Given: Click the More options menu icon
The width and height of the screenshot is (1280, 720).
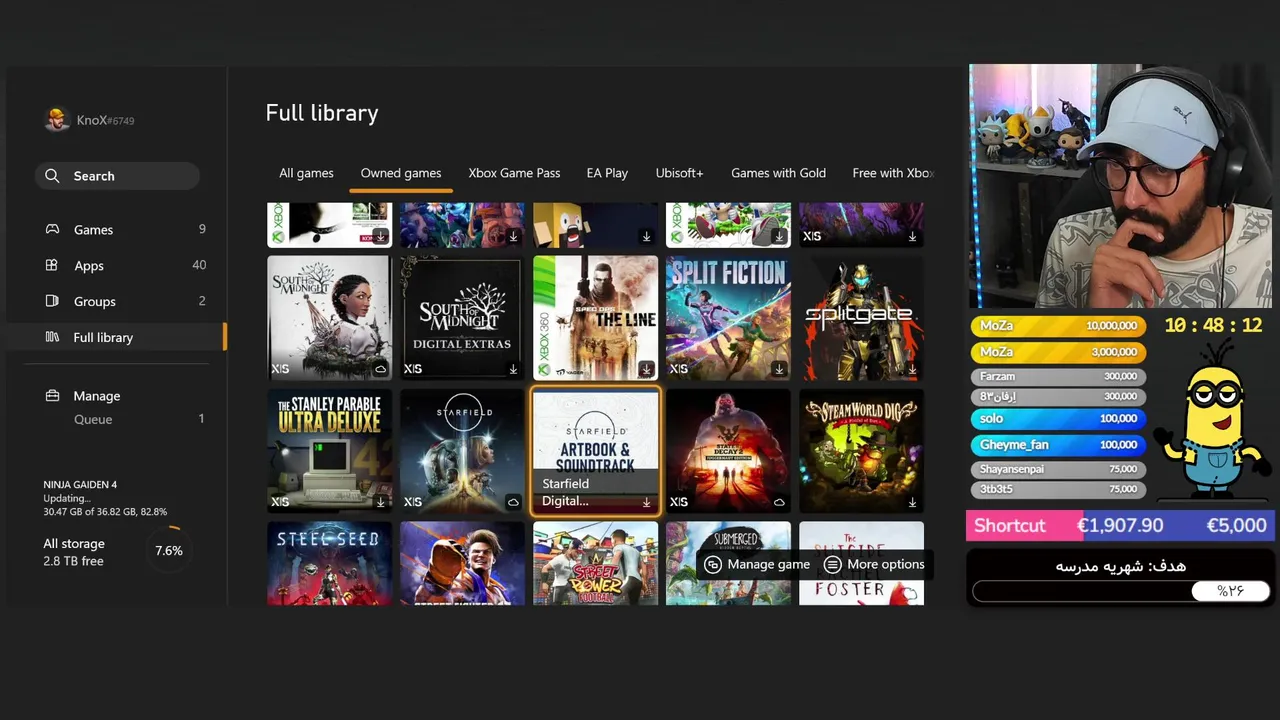Looking at the screenshot, I should click(832, 564).
